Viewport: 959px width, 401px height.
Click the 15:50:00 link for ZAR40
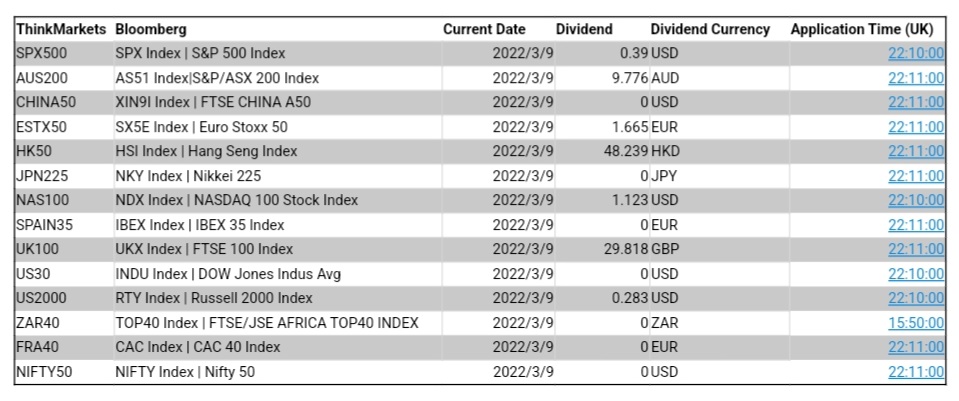915,323
